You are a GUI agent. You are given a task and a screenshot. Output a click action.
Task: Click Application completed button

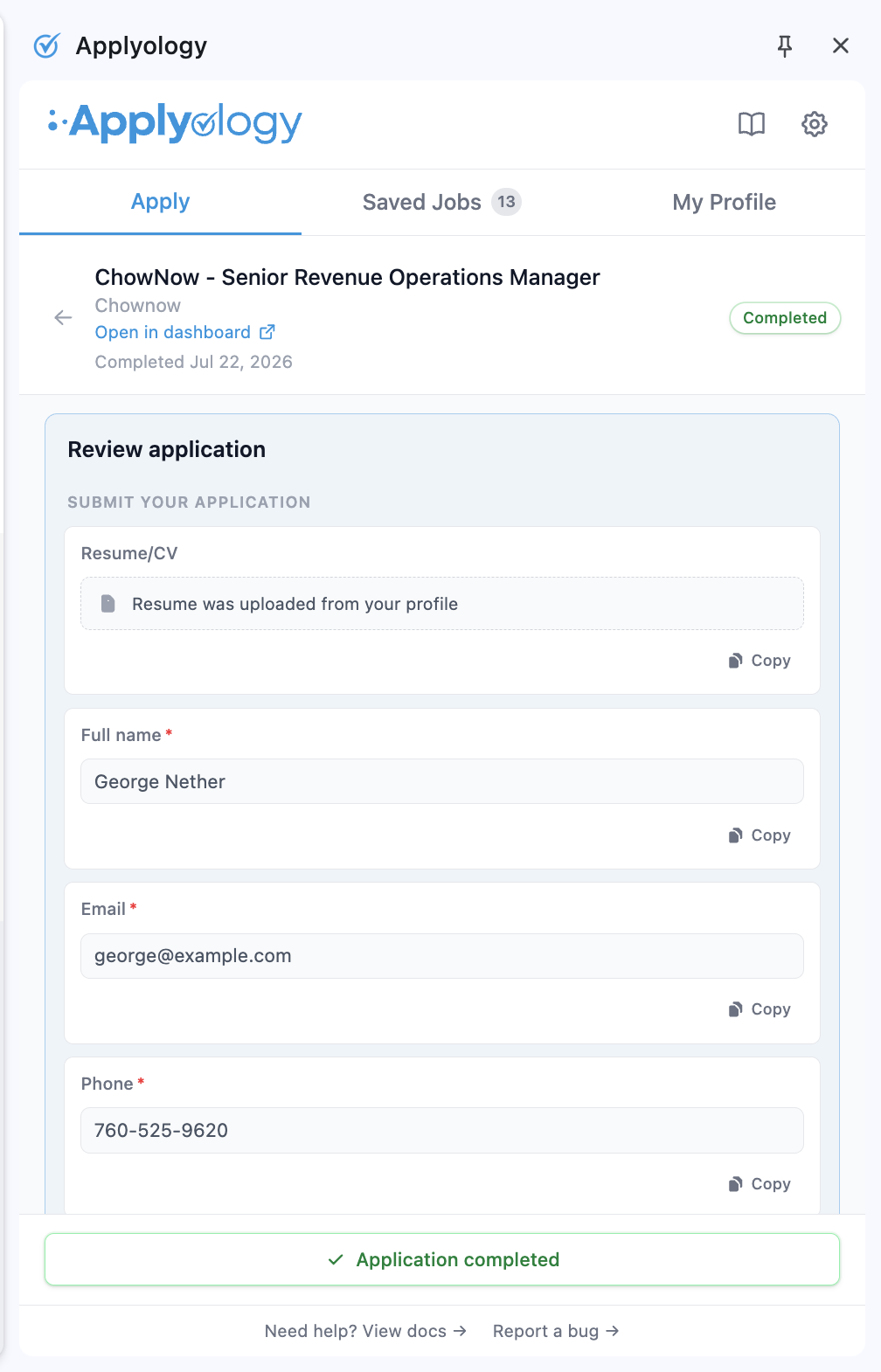[442, 1259]
